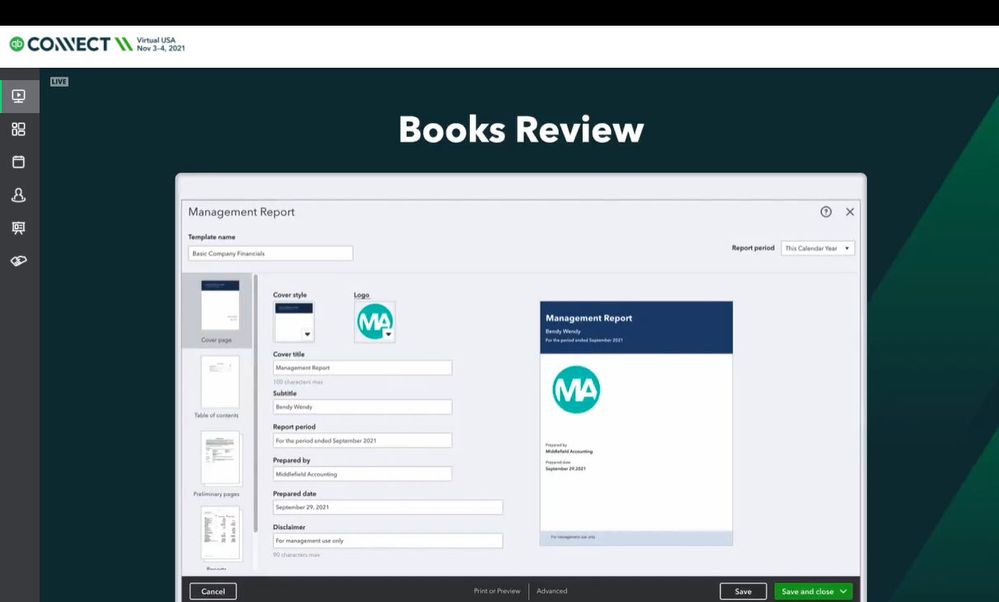Select the Cover page thumbnail
This screenshot has height=602, width=999.
(x=220, y=305)
